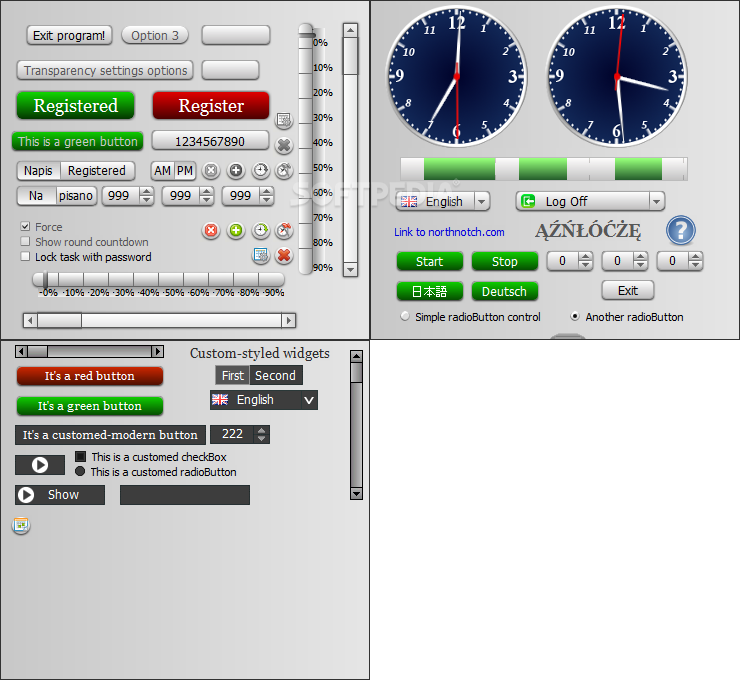Toggle the customed checkBox
Screen dimensions: 740x680
pyautogui.click(x=81, y=456)
